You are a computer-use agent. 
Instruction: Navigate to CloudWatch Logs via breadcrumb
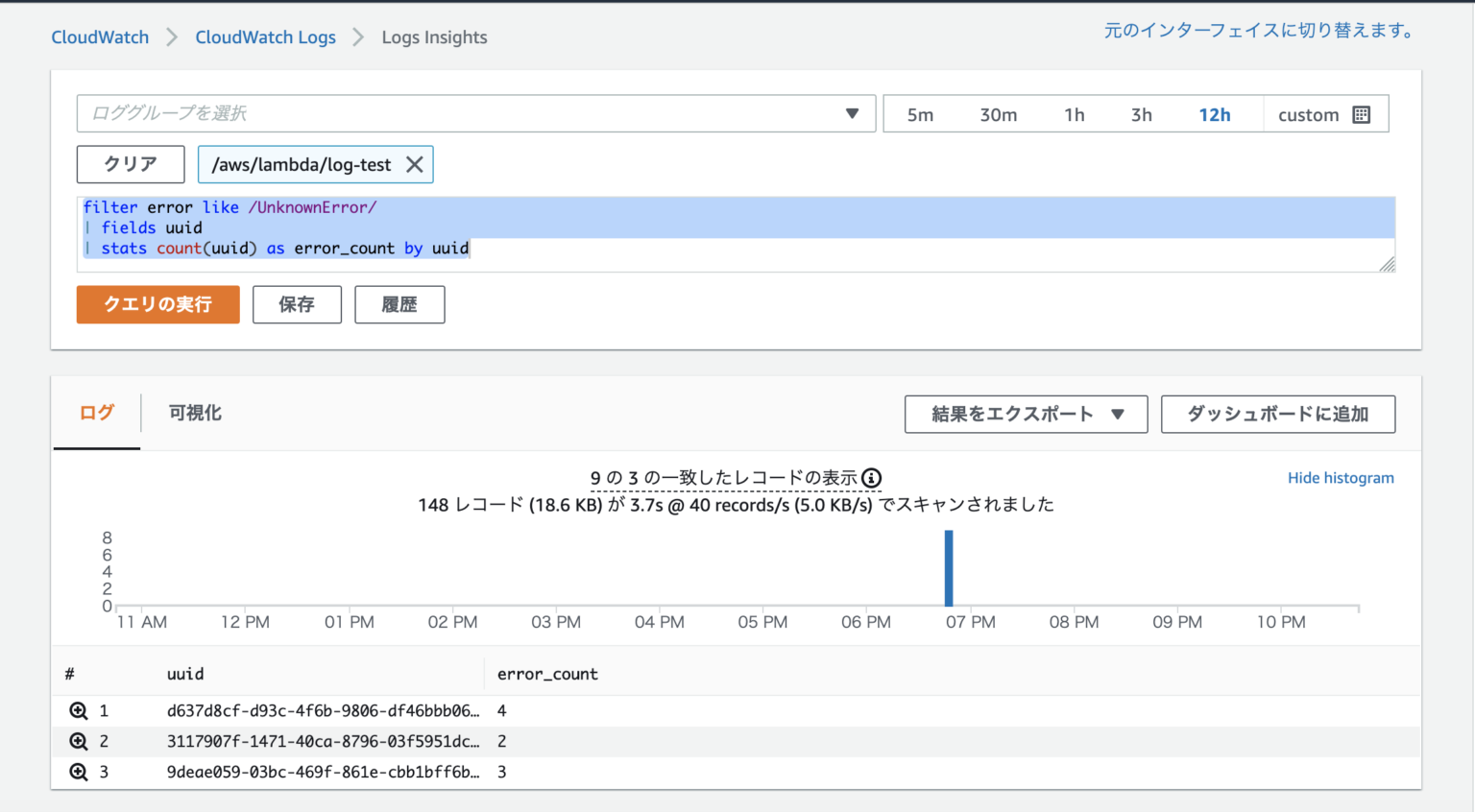point(265,36)
